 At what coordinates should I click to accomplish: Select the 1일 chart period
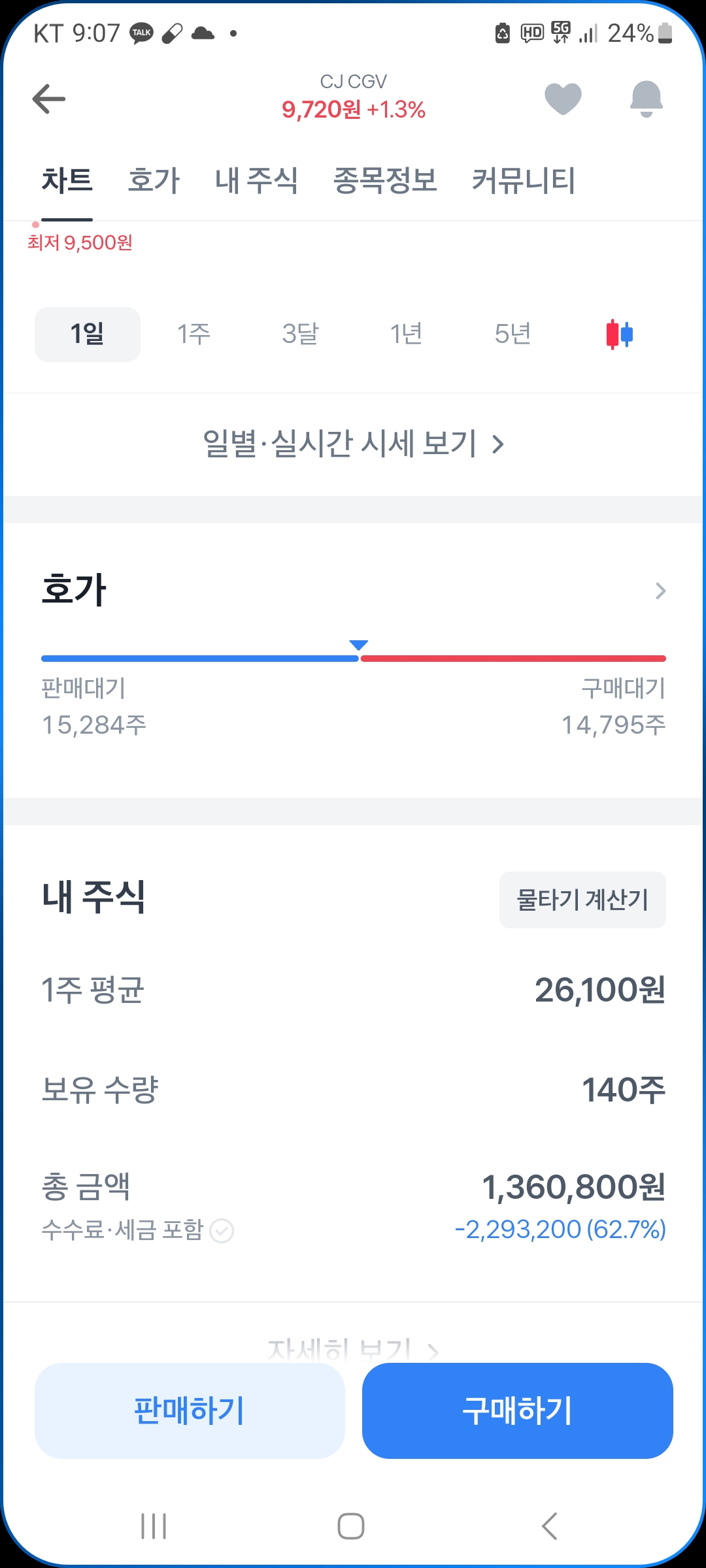(x=88, y=334)
